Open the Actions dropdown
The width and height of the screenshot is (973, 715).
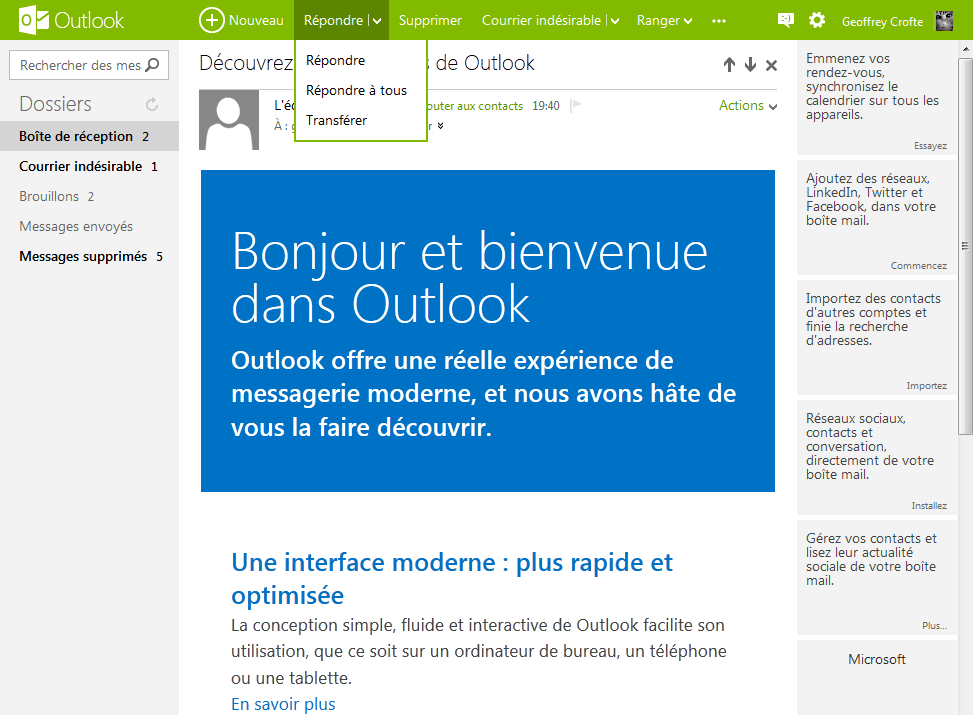coord(748,106)
